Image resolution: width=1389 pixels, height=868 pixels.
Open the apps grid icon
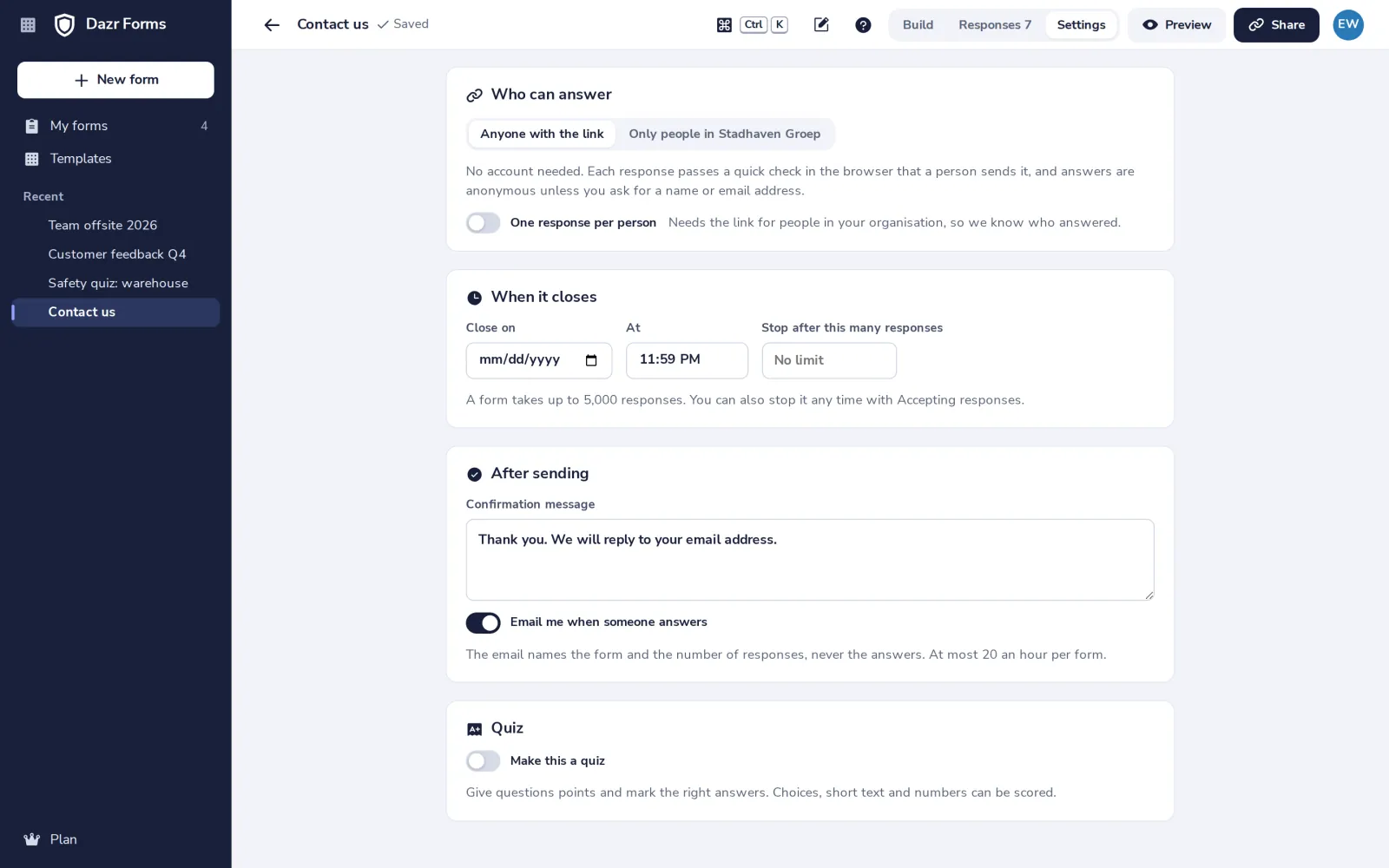tap(28, 25)
